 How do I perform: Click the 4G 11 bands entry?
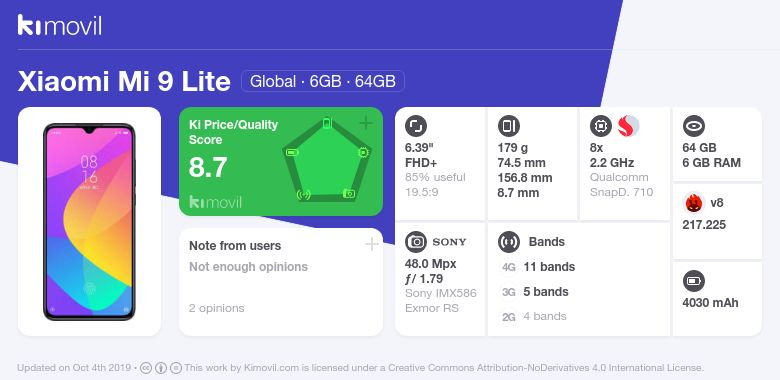[x=538, y=267]
